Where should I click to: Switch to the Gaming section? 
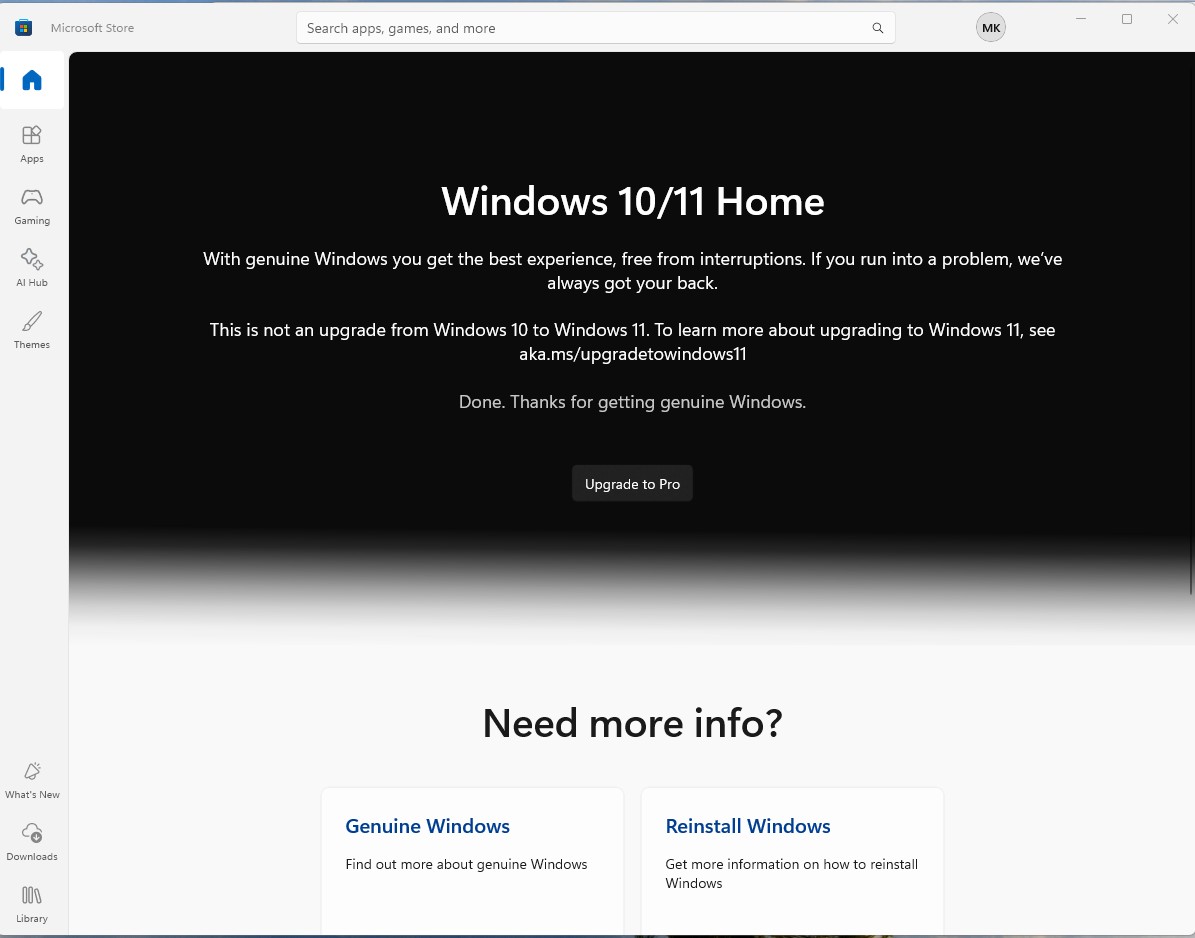click(31, 204)
